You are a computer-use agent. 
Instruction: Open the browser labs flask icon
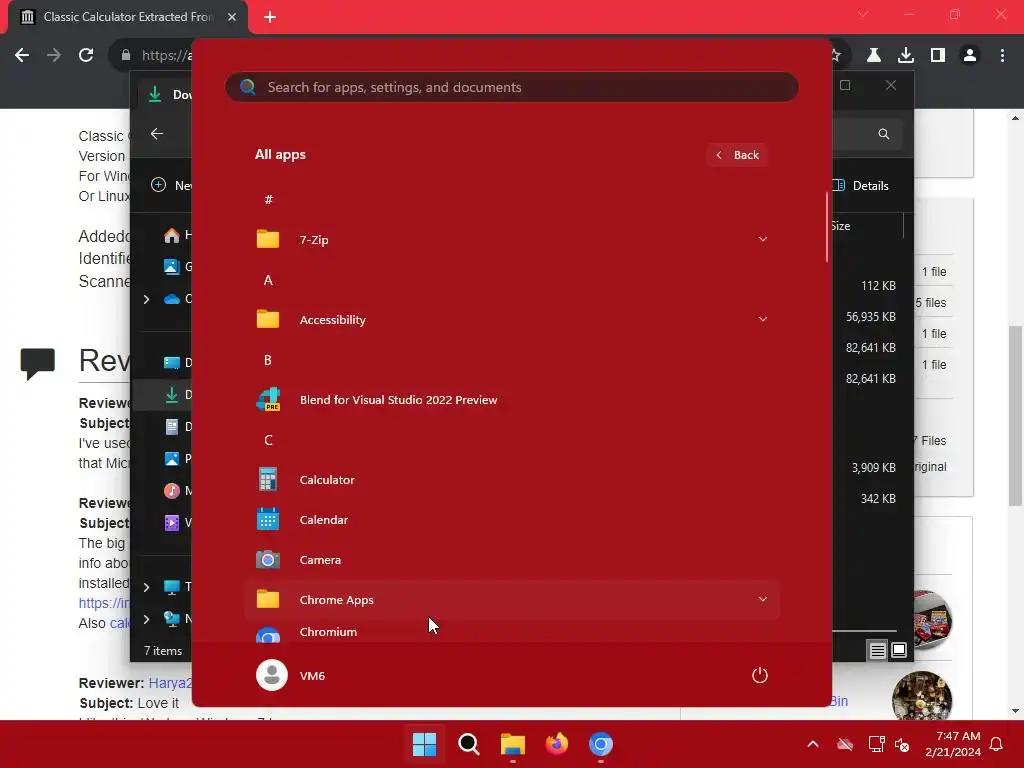pos(874,56)
